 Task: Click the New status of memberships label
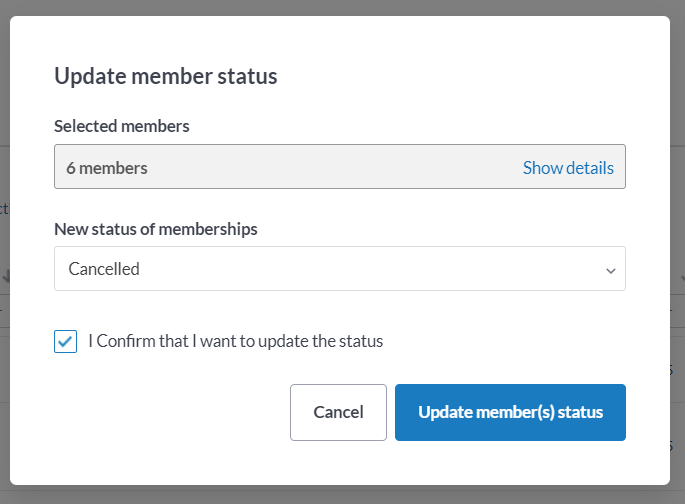pos(156,229)
